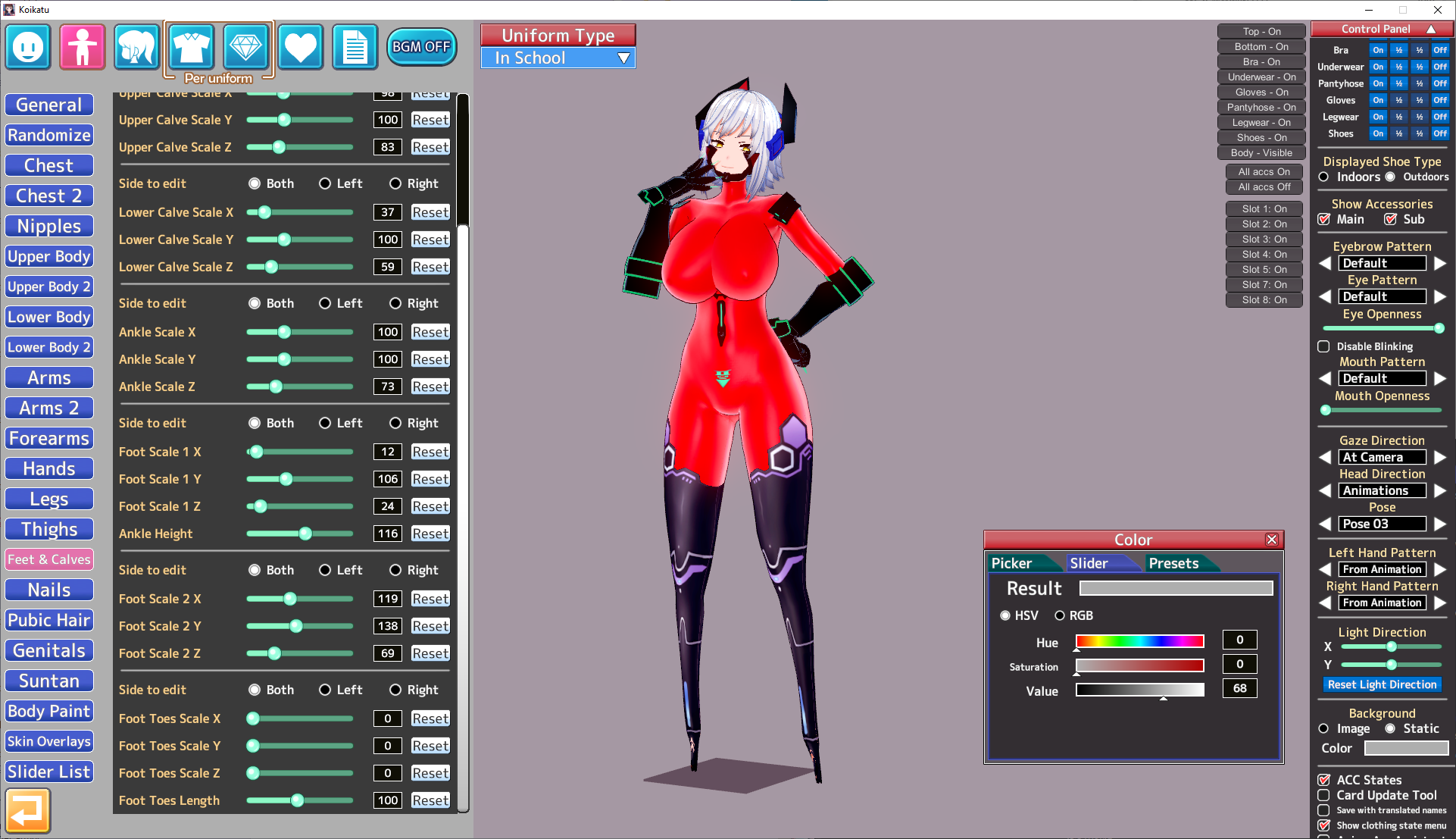This screenshot has height=839, width=1456.
Task: Click the Hue color bar
Action: (x=1139, y=642)
